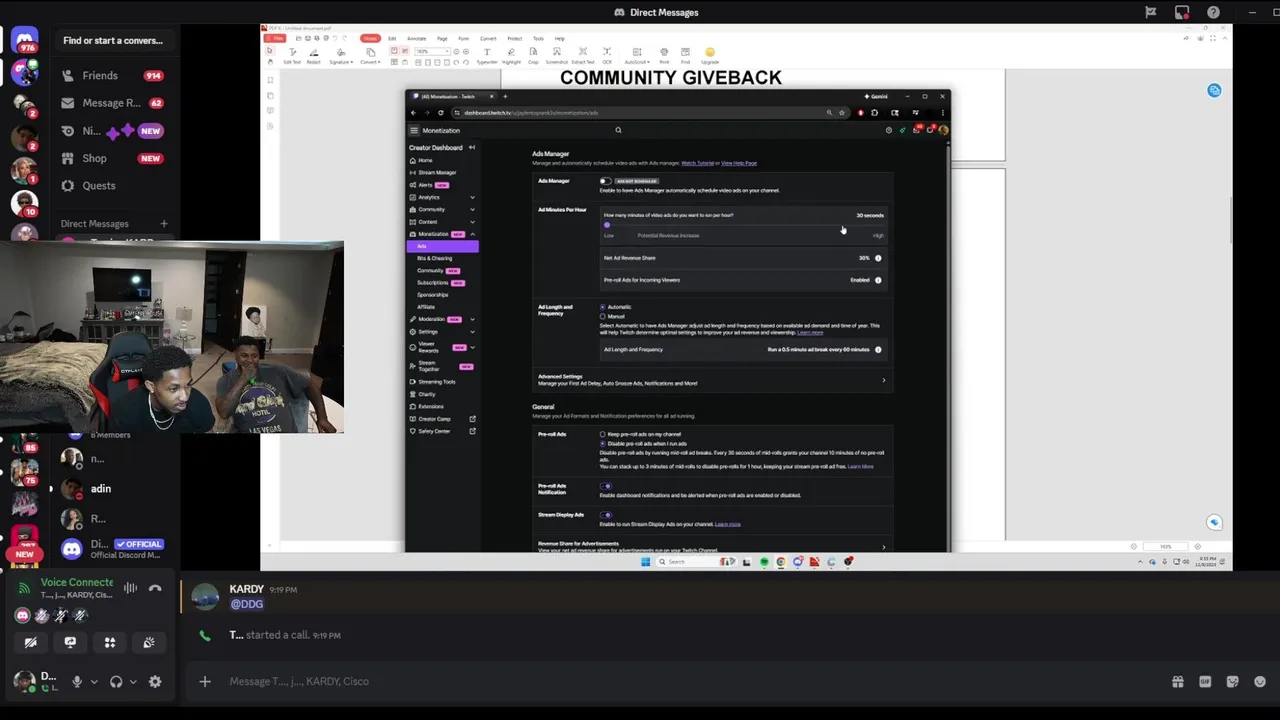Select Keep pre-roll ads on my channel
This screenshot has width=1280, height=720.
pyautogui.click(x=603, y=434)
